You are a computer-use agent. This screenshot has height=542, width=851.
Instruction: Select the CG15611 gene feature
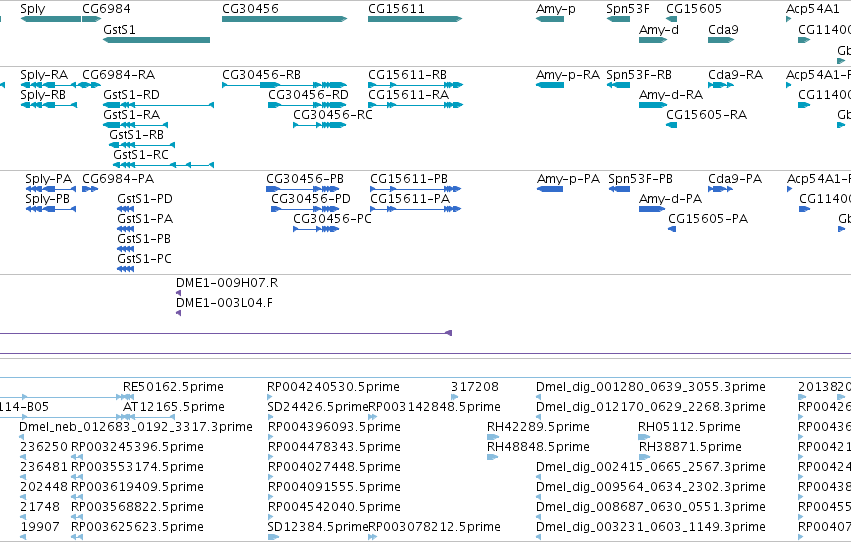coord(415,19)
